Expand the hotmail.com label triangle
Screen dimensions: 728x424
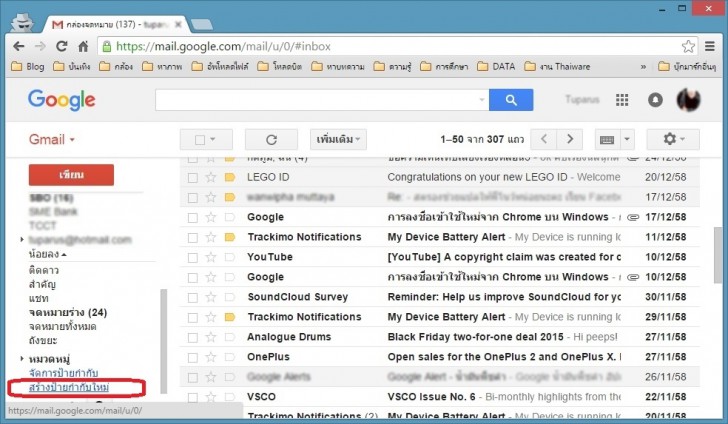pos(22,240)
